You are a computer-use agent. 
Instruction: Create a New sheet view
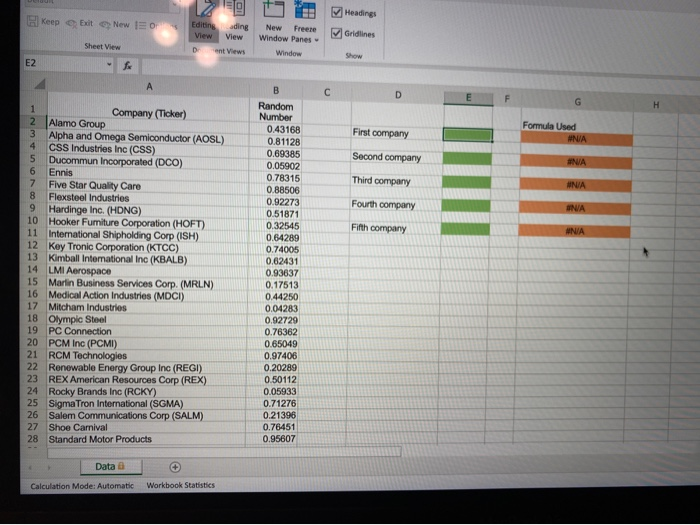114,25
